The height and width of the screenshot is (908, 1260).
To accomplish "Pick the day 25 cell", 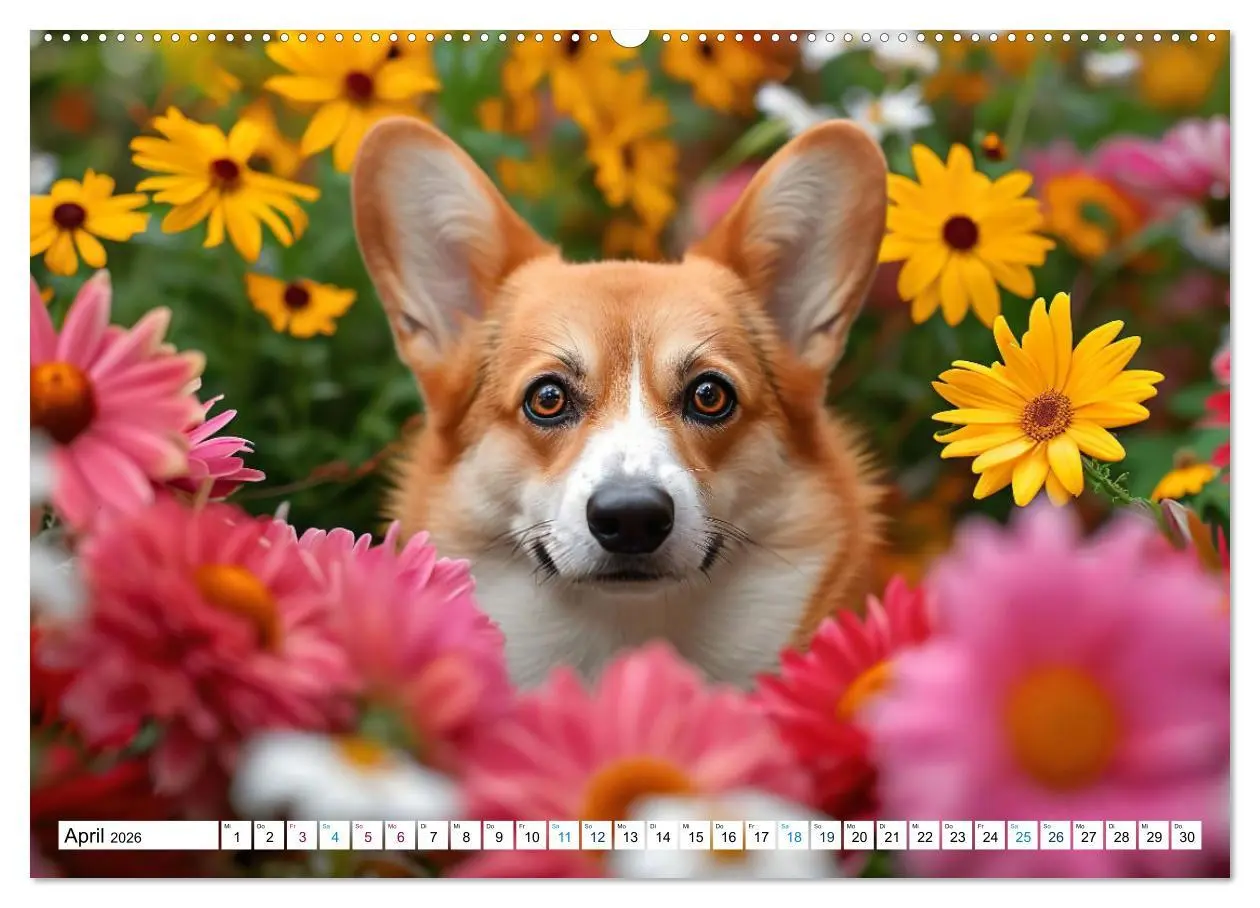I will point(1023,836).
